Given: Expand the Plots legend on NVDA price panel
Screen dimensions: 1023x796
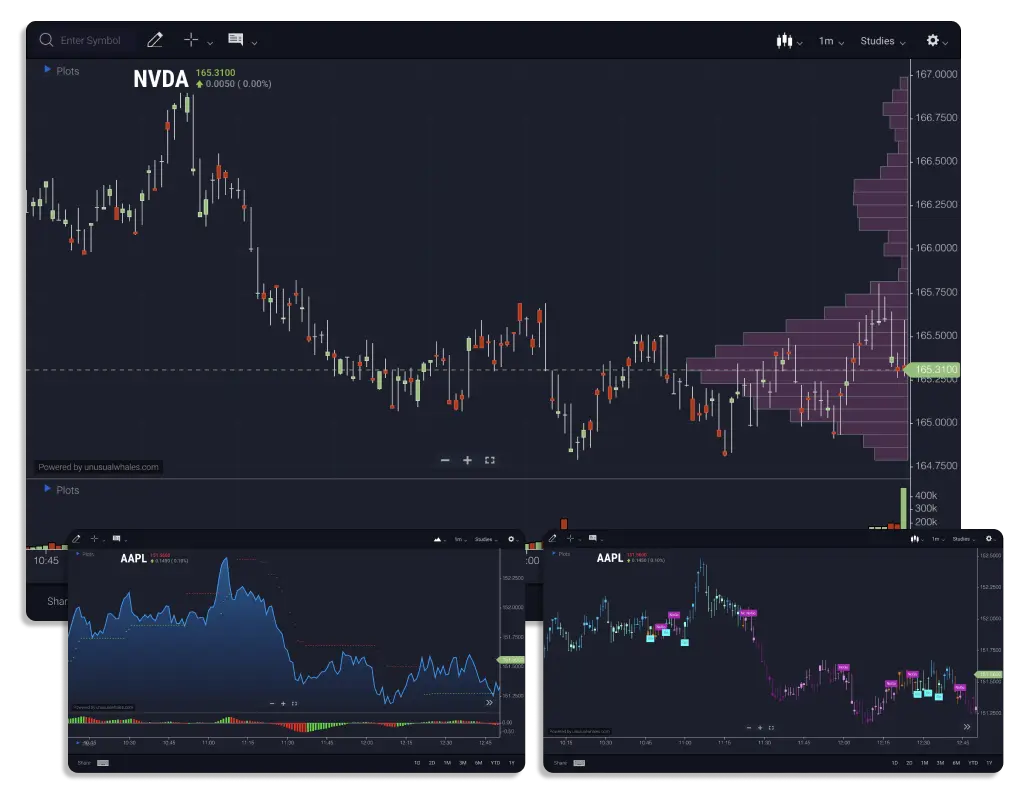Looking at the screenshot, I should pos(61,70).
